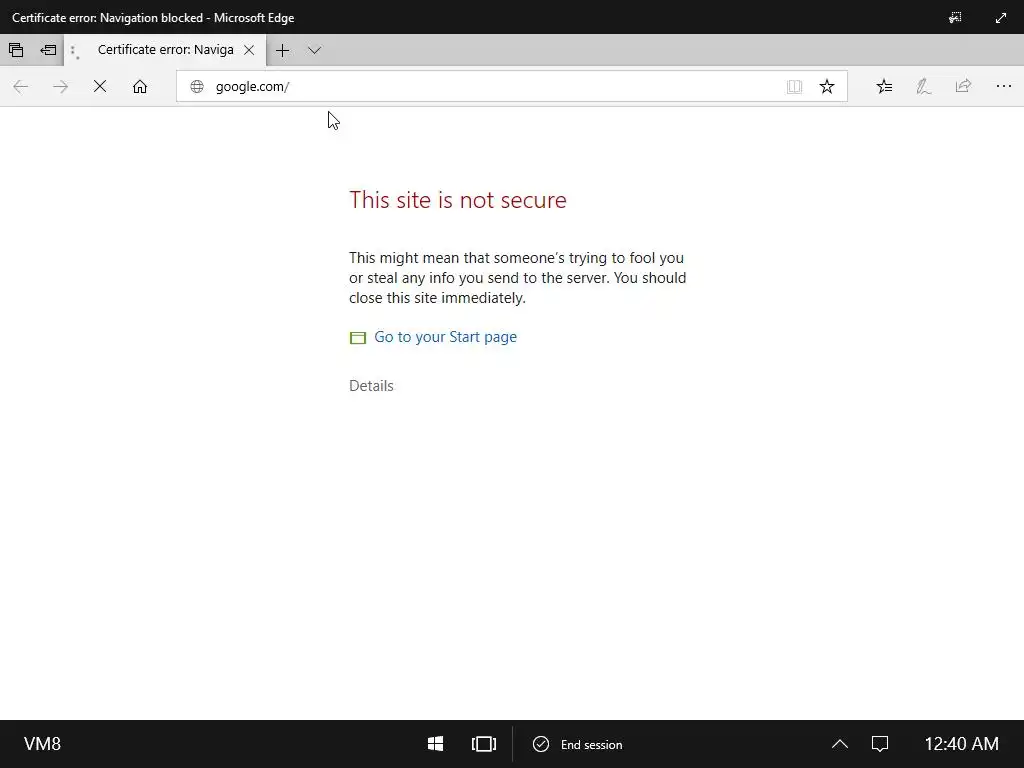Stop loading the page with X button

[x=100, y=86]
